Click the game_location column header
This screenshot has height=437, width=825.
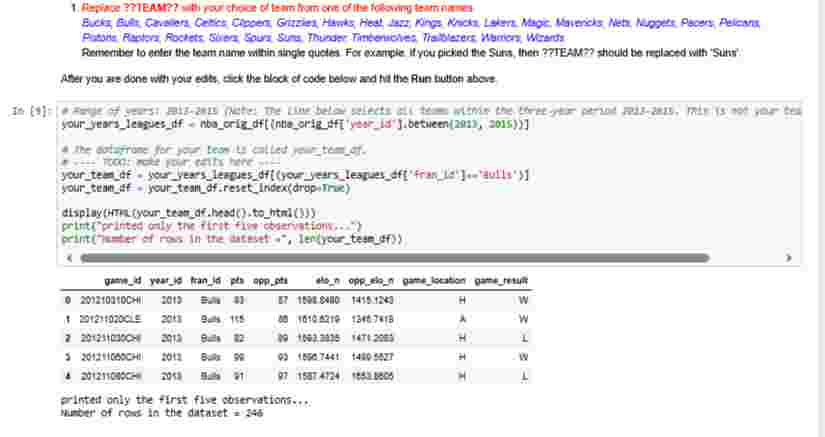434,280
